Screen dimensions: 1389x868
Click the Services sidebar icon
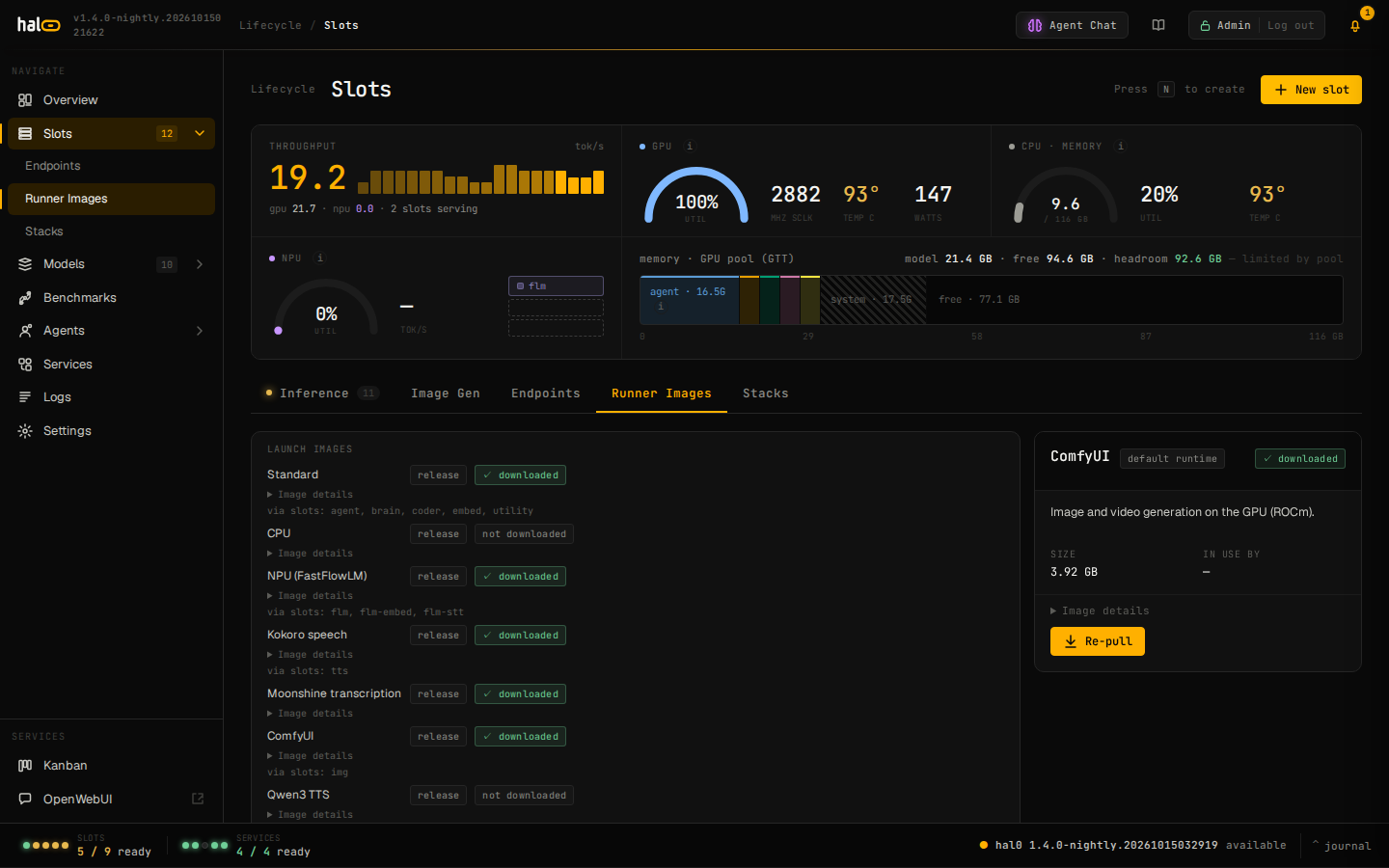(x=25, y=365)
